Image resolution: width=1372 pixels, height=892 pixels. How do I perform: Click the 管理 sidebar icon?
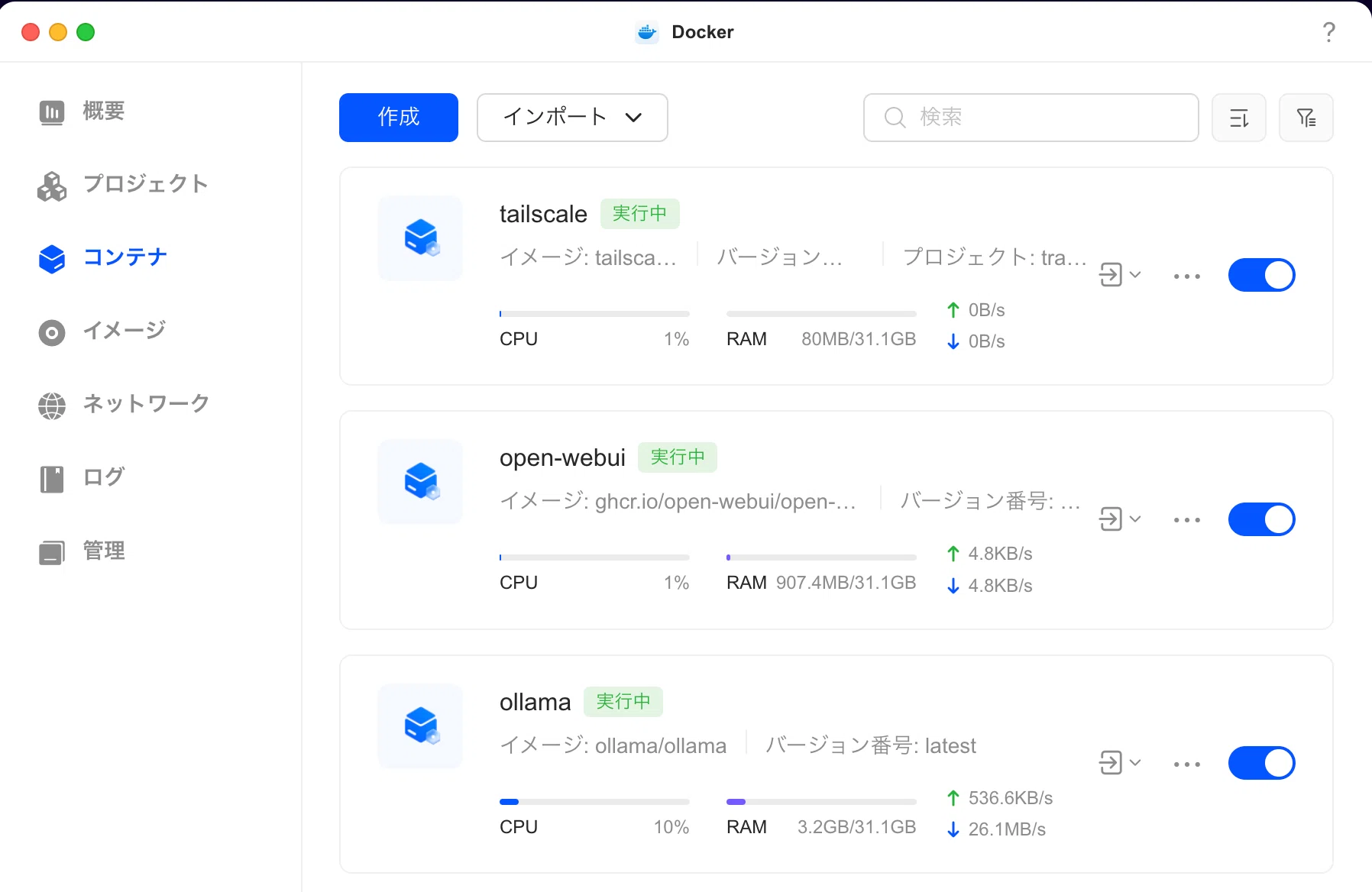tap(52, 552)
